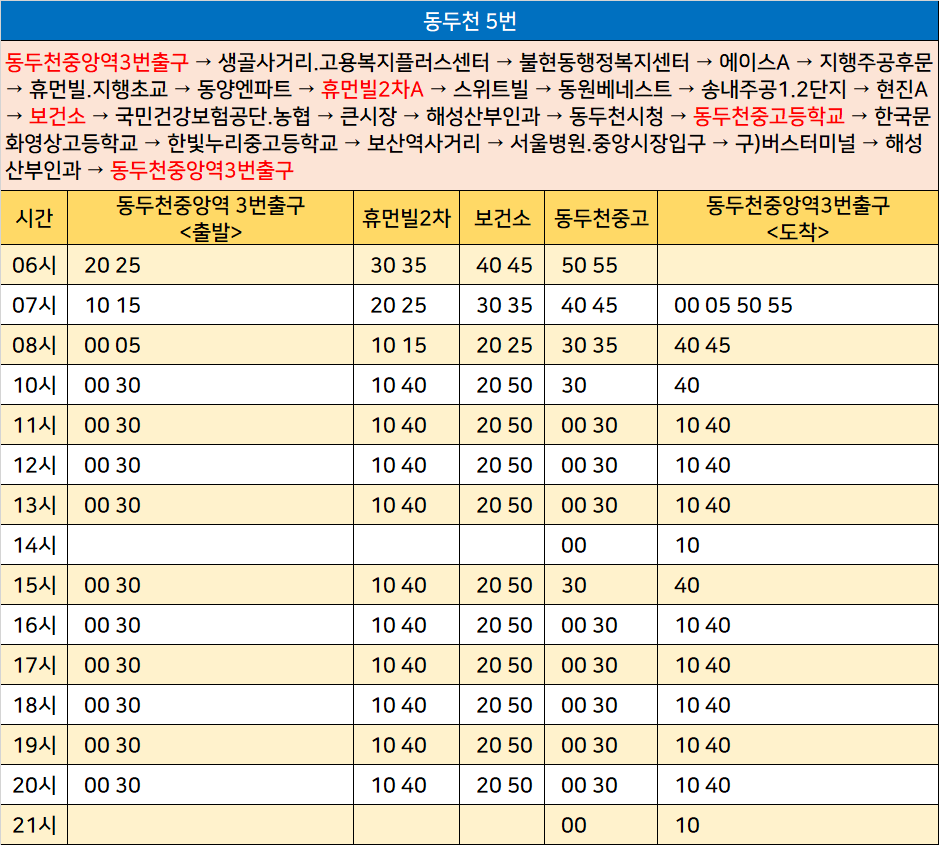Click arrival time '40' in 15시 row
Viewport: 939px width, 845px height.
(687, 586)
